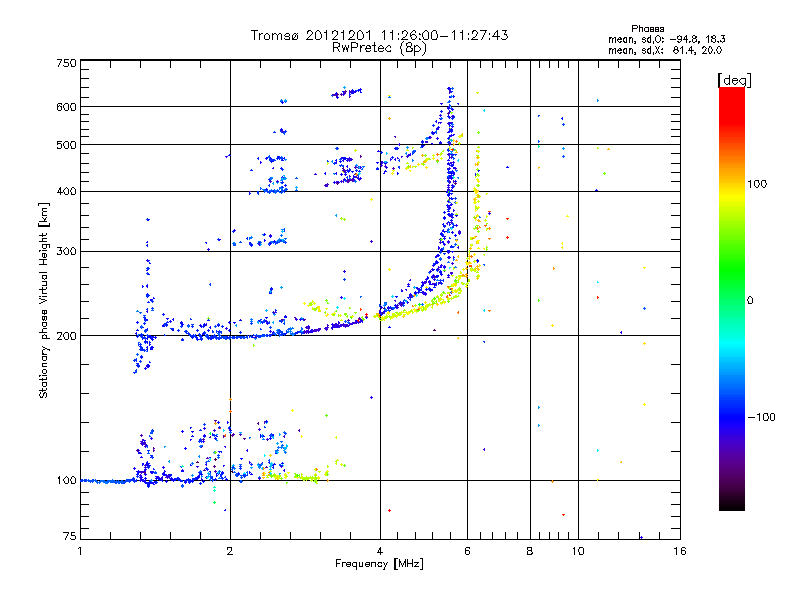Click the '100' label beside the color bar
This screenshot has width=800, height=600.
pos(757,184)
